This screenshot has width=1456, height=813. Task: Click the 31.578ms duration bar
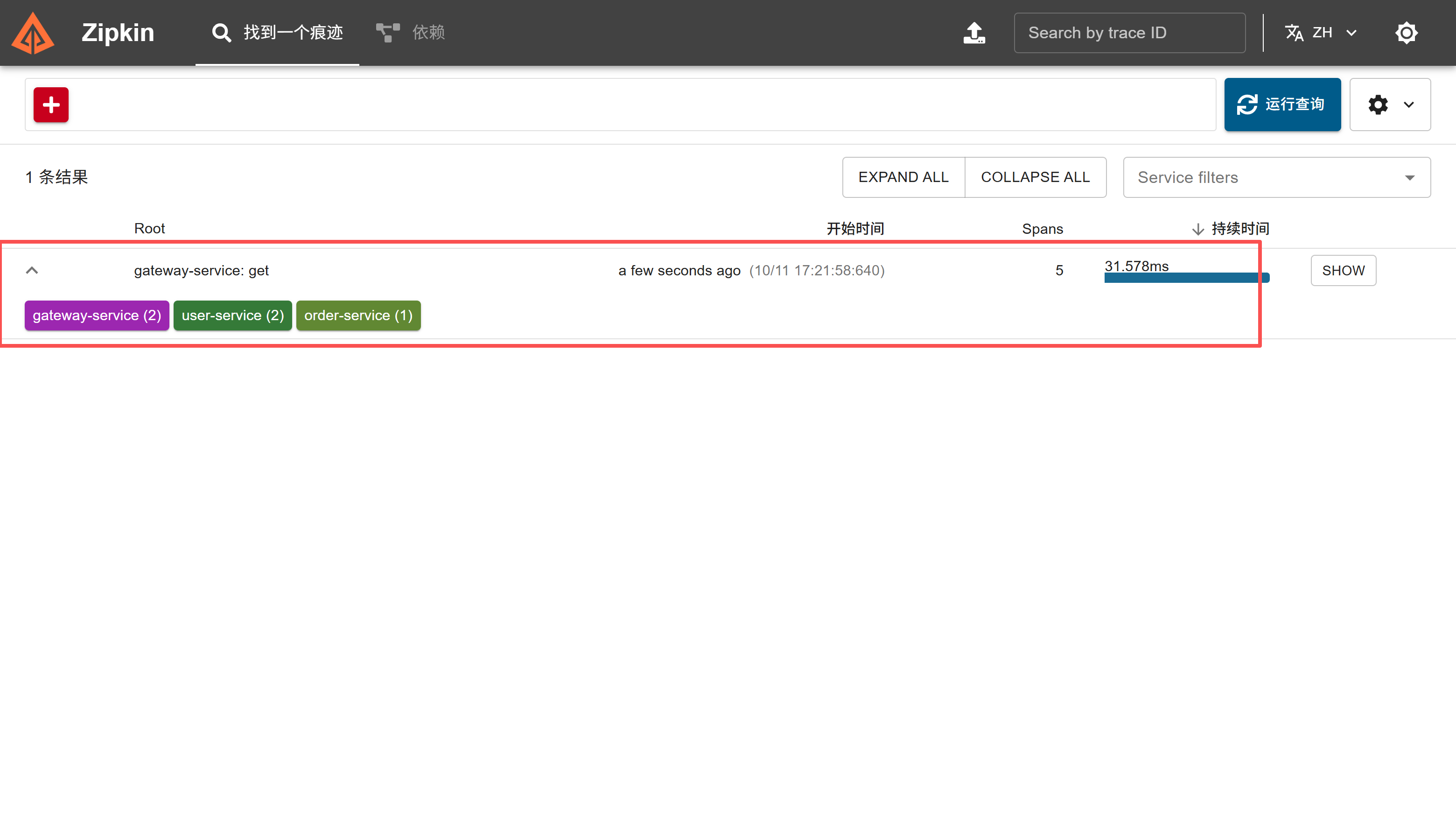coord(1187,277)
